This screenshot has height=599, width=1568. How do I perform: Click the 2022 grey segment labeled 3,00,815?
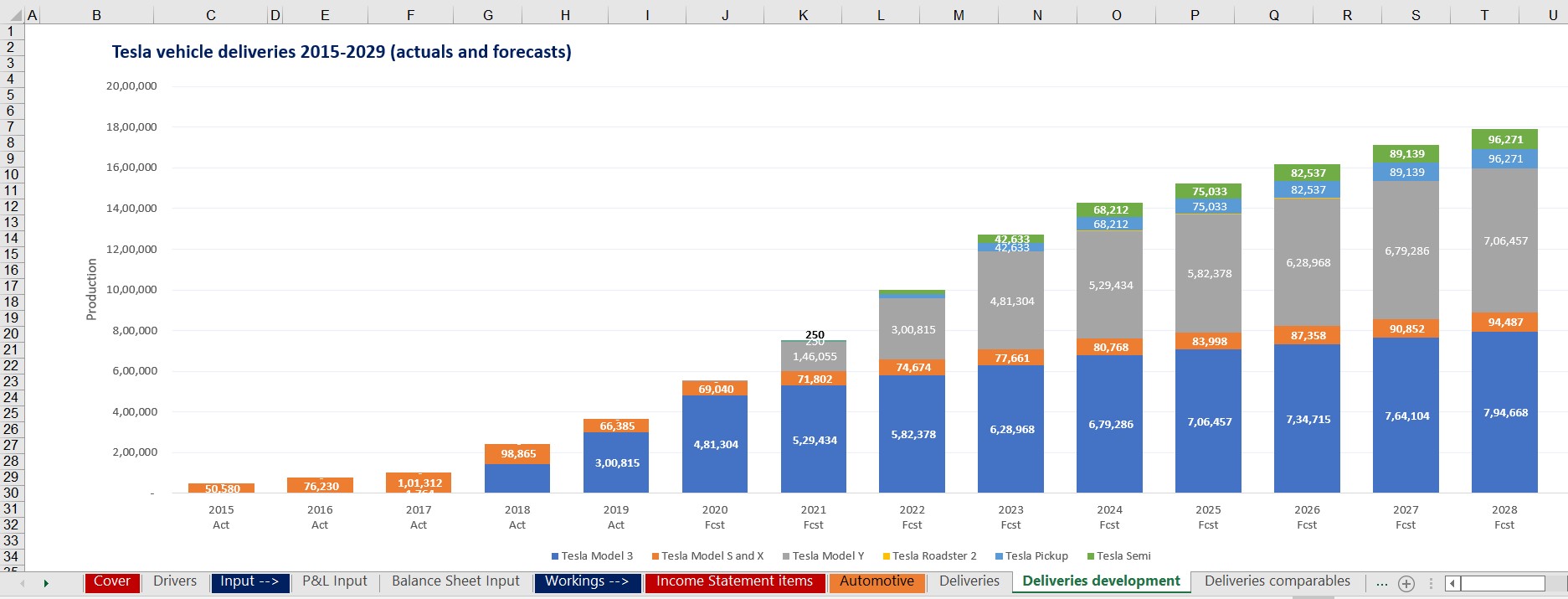912,329
